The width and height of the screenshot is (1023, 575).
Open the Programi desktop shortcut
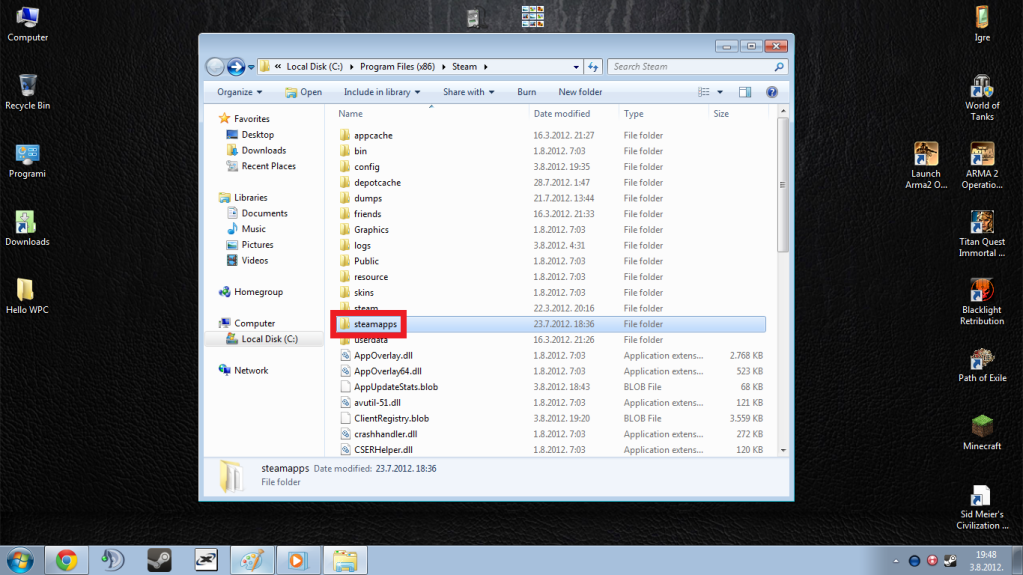click(27, 161)
